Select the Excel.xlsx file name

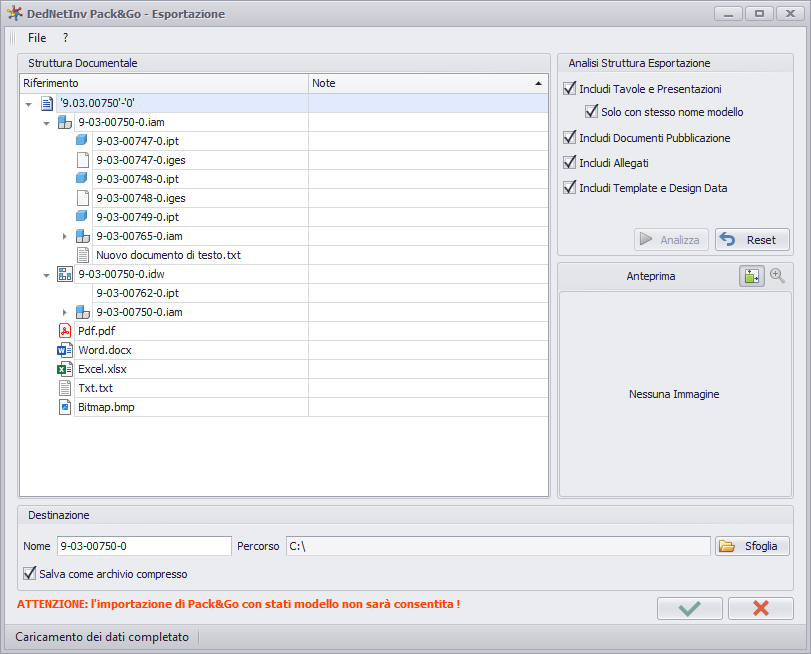[102, 369]
